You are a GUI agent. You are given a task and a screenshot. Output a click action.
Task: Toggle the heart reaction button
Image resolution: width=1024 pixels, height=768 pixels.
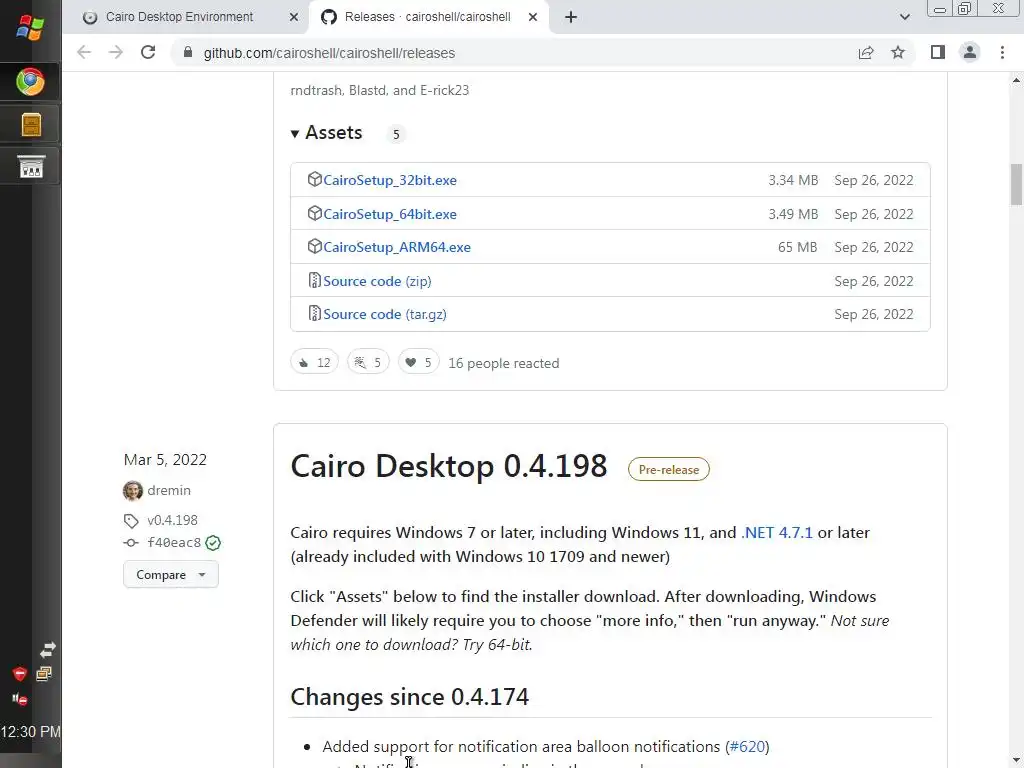(x=418, y=363)
